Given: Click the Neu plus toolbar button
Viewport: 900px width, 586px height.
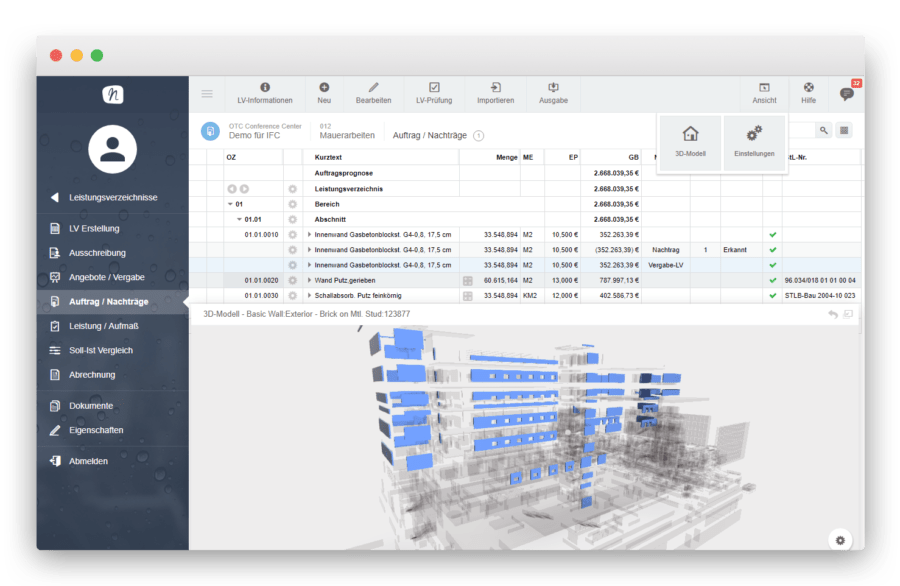Looking at the screenshot, I should click(x=324, y=94).
